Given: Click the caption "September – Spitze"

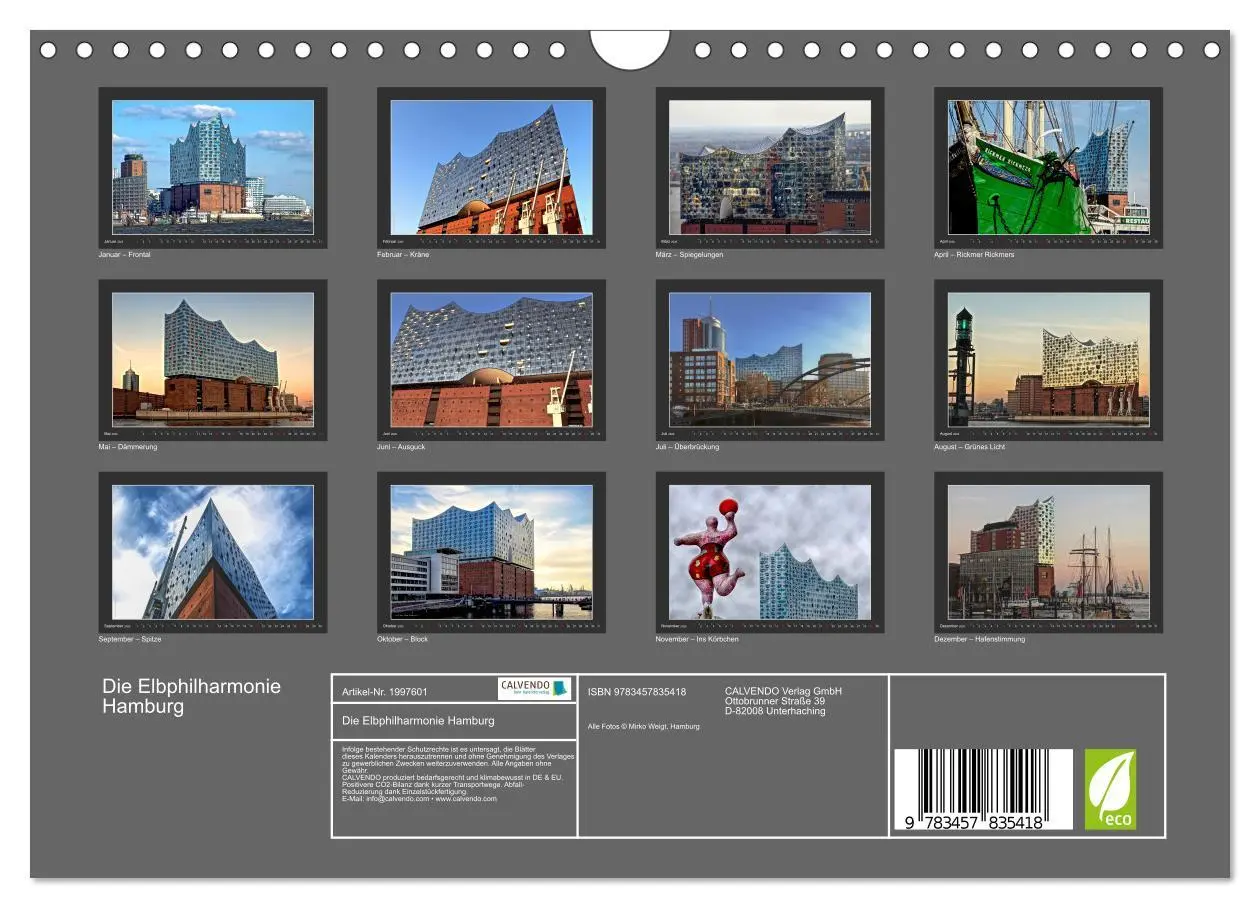Looking at the screenshot, I should click(x=130, y=639).
